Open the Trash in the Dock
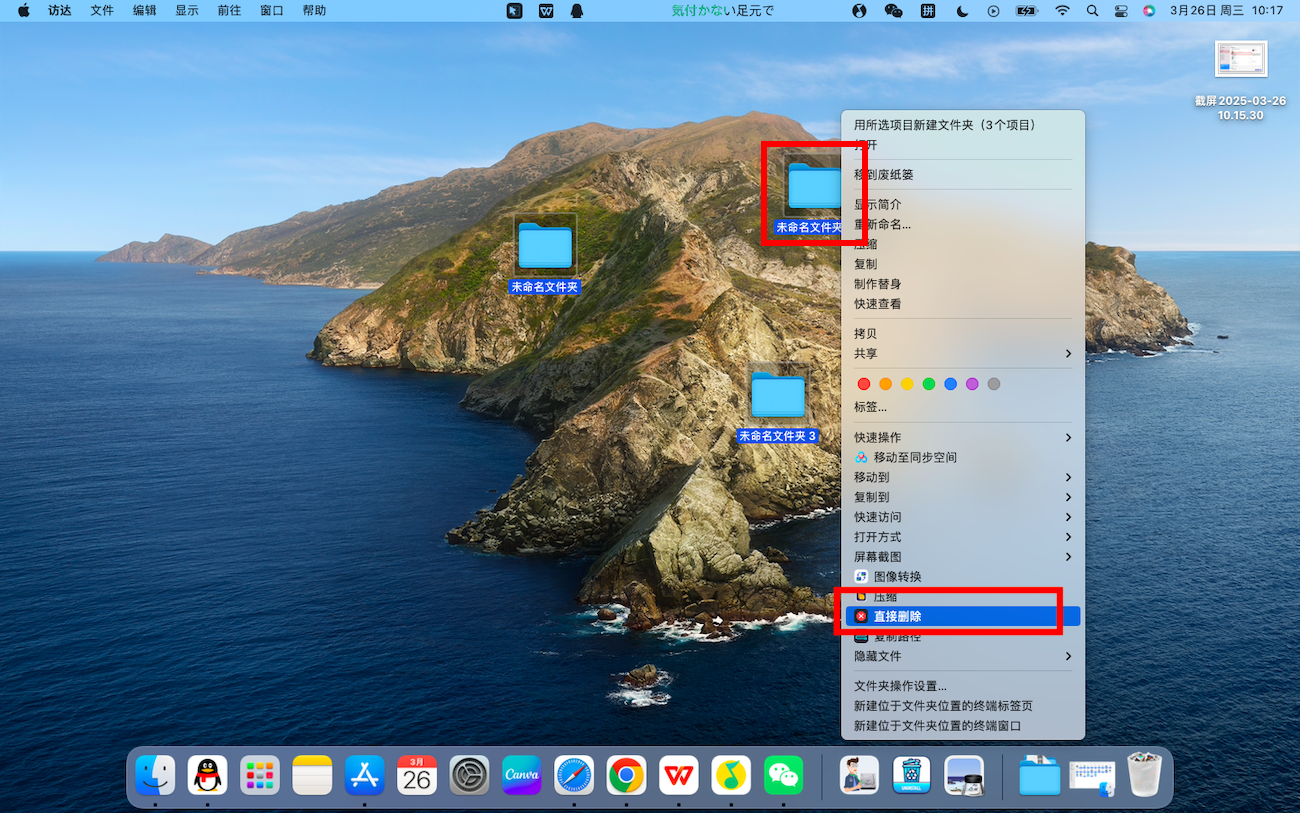This screenshot has width=1300, height=813. [x=1145, y=775]
